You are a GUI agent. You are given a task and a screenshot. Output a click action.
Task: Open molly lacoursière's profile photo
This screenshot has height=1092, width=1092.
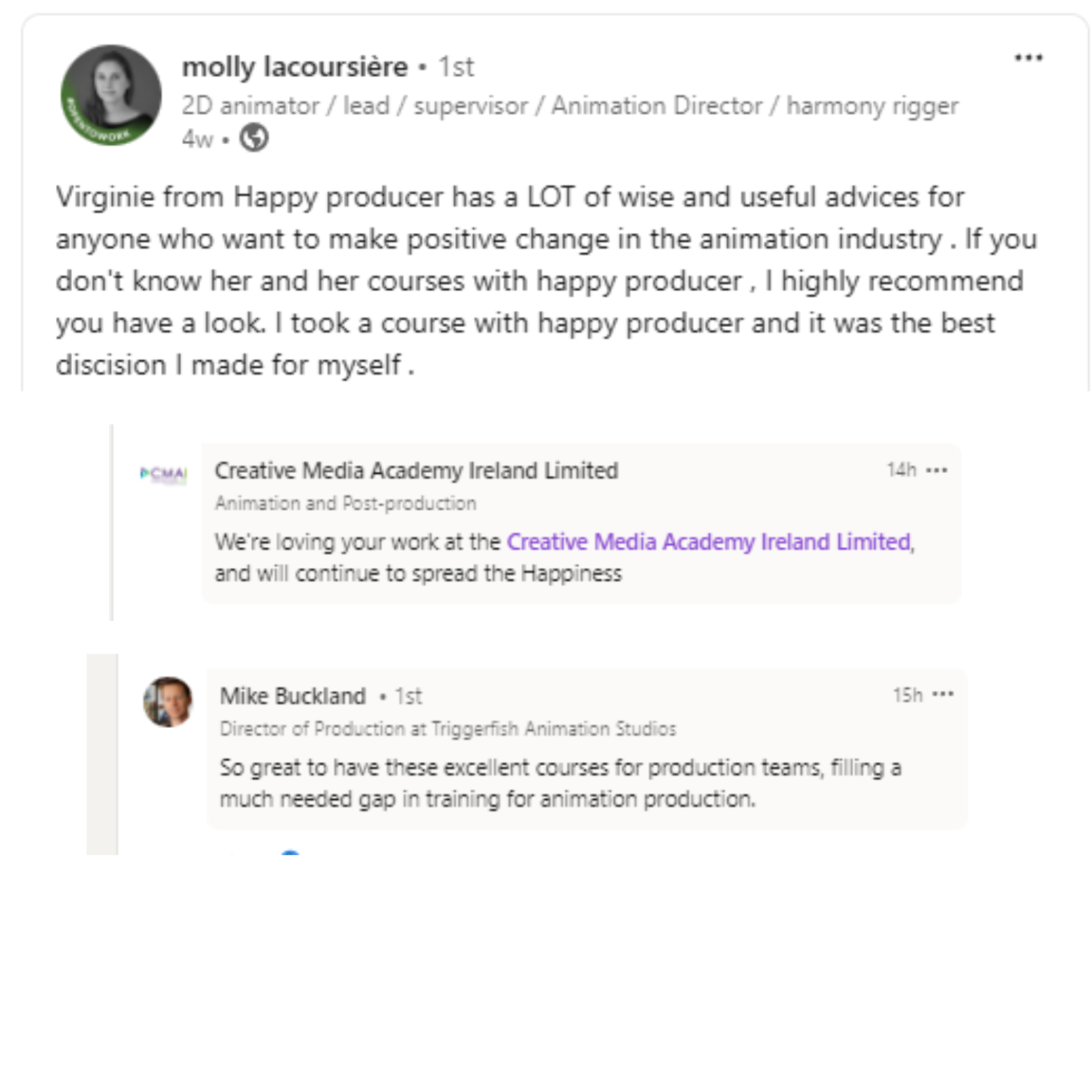click(x=111, y=96)
